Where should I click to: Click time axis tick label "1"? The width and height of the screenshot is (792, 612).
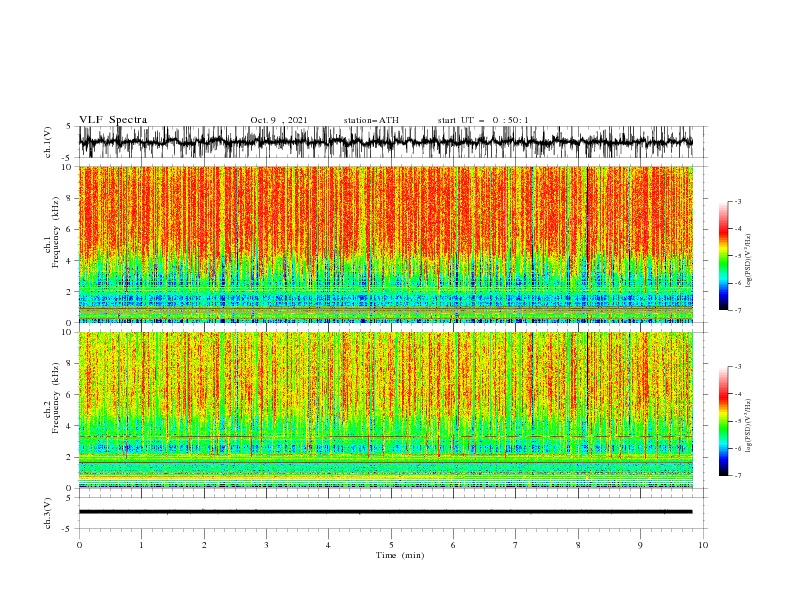click(x=141, y=545)
